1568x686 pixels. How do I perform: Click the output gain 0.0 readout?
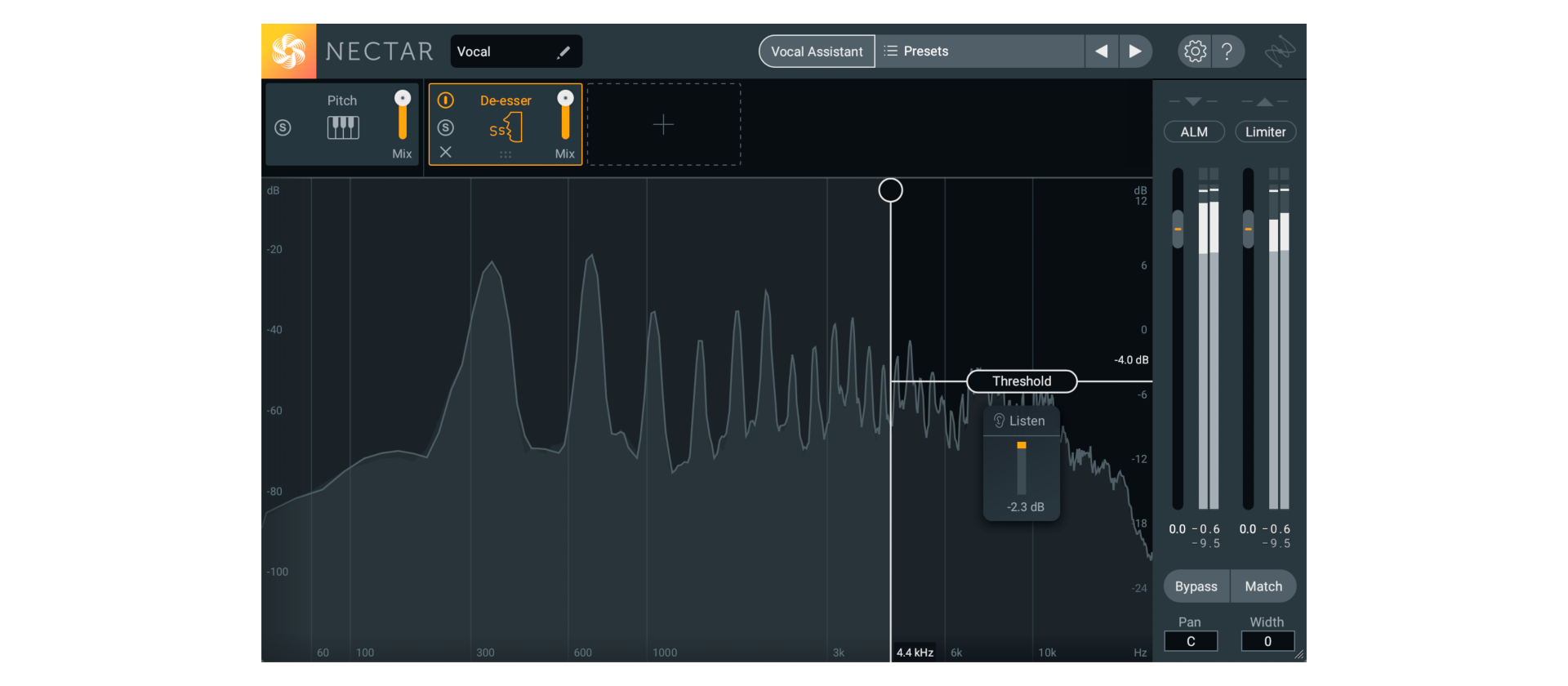(1248, 529)
